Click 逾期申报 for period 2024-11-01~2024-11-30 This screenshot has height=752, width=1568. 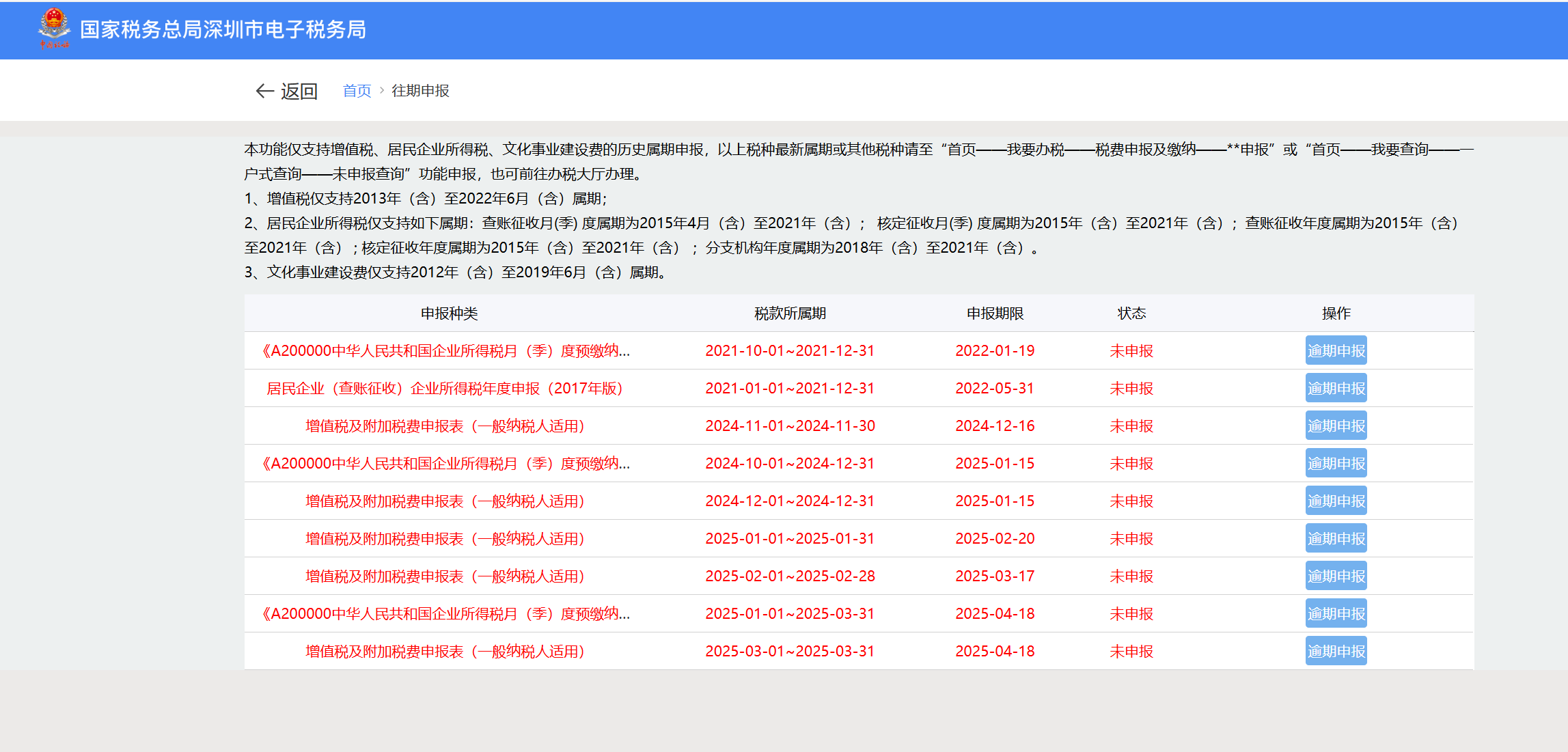1336,426
